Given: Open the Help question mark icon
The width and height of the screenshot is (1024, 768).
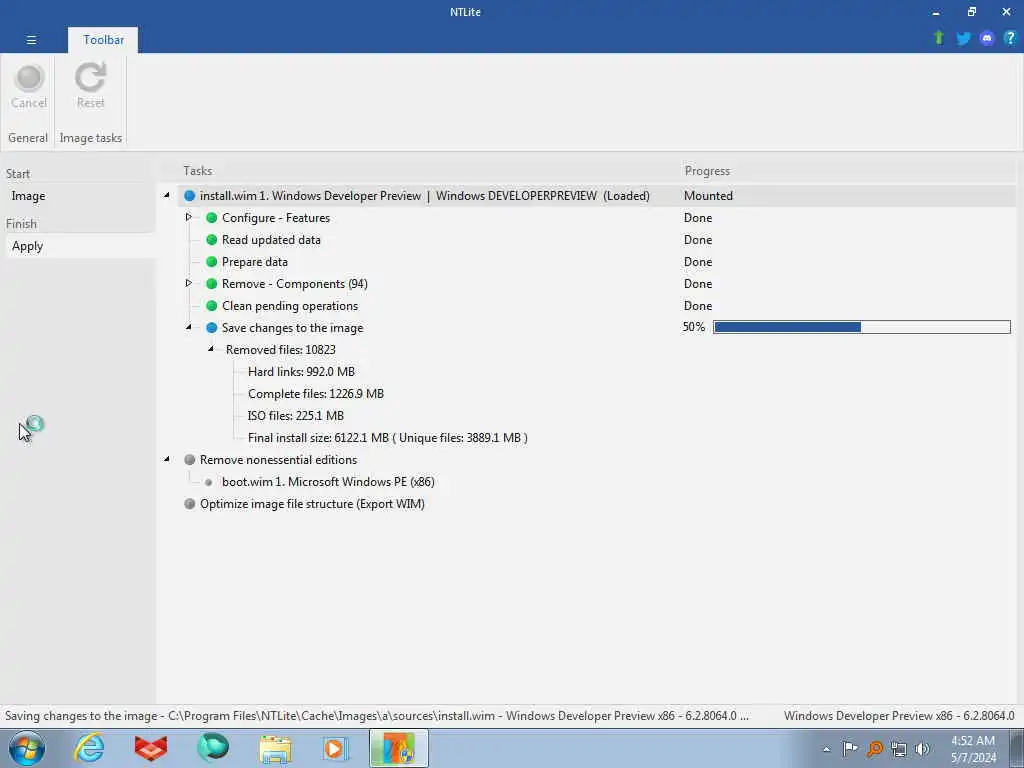Looking at the screenshot, I should click(x=1010, y=39).
